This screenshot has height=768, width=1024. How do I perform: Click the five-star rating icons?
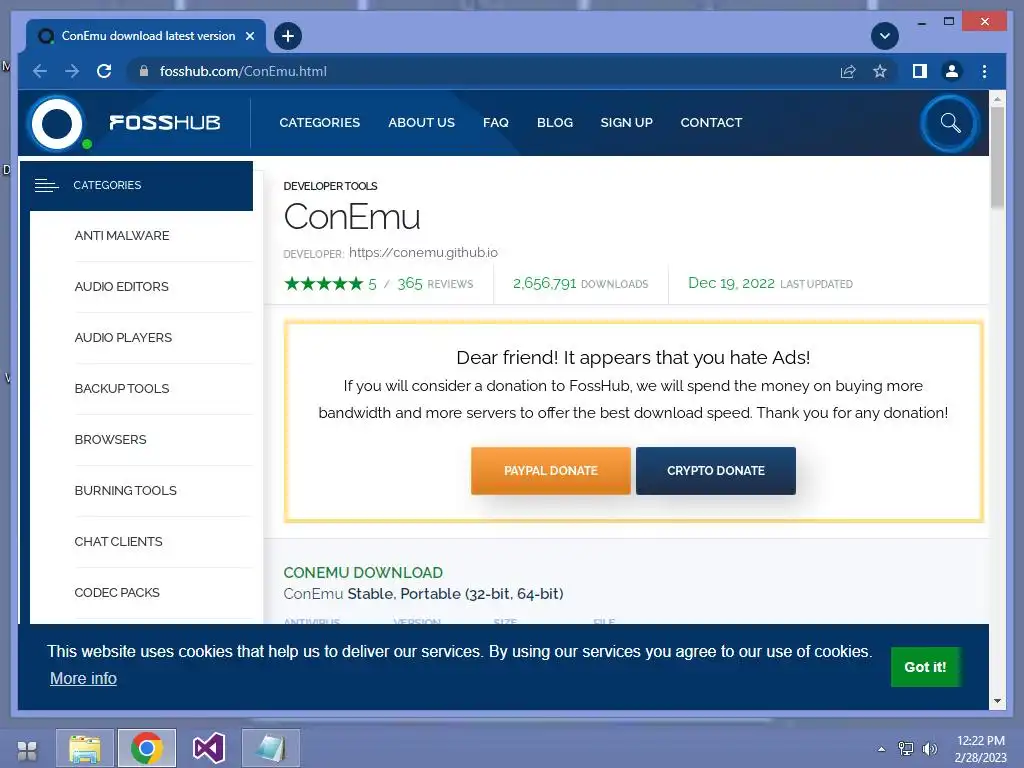coord(323,283)
